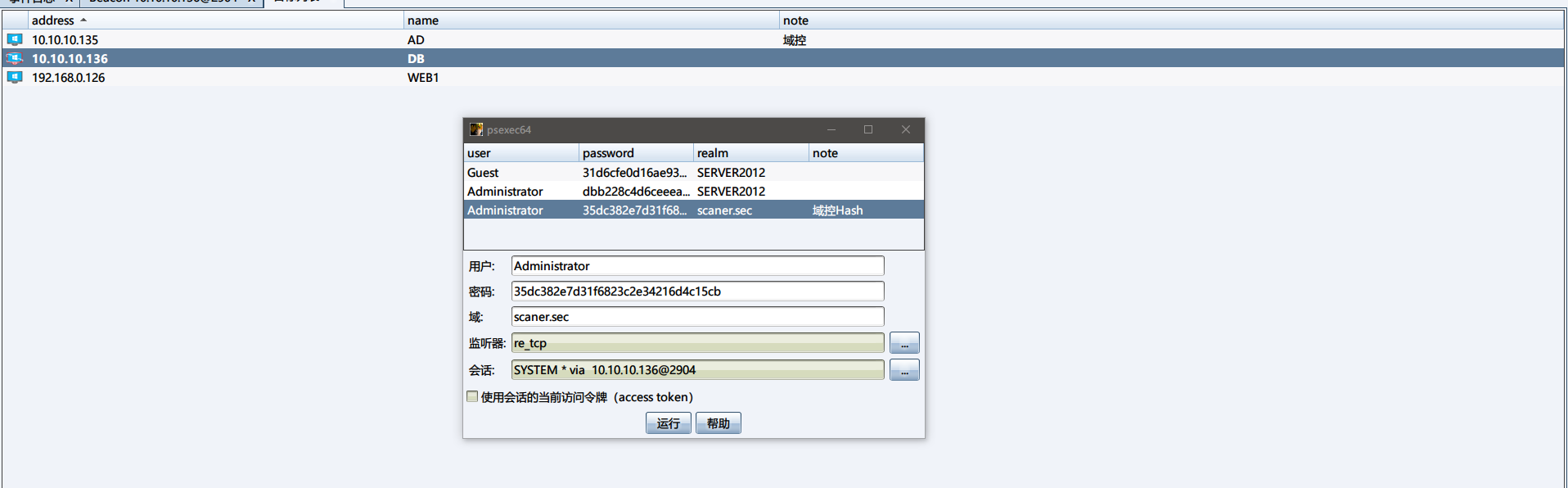Sort credentials by the user column
1568x488 pixels.
521,153
